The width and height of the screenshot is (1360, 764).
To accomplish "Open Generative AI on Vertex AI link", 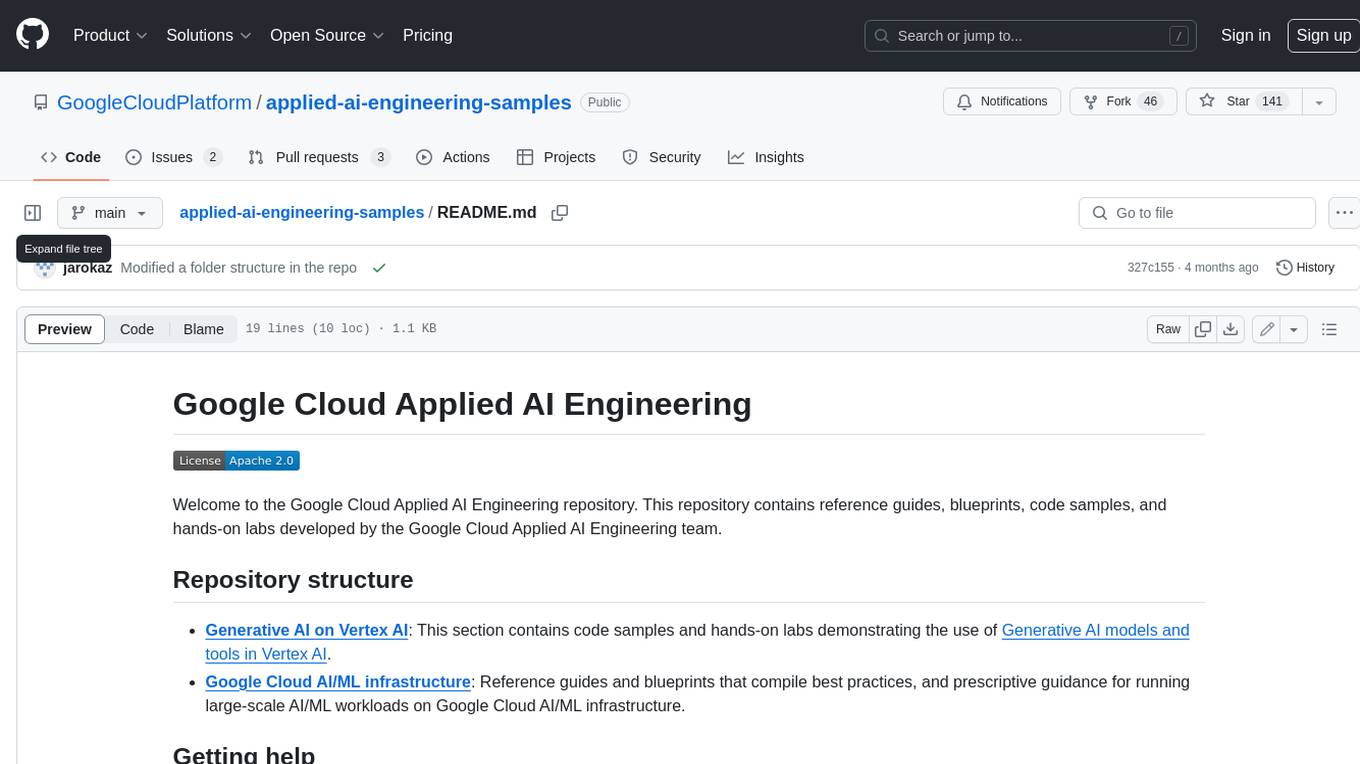I will point(306,630).
